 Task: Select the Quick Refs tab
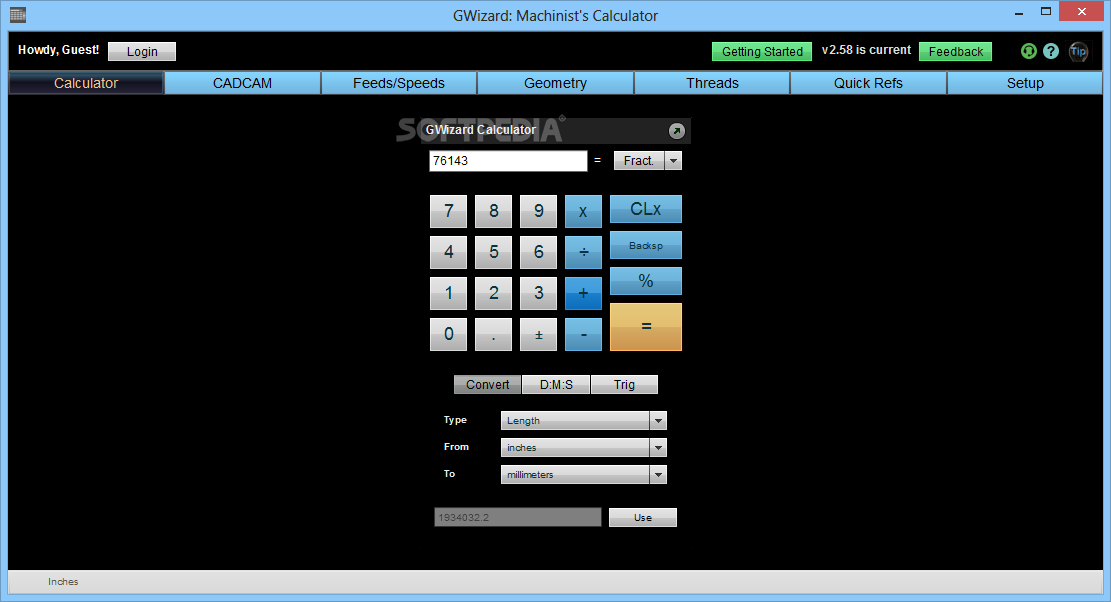tap(868, 83)
